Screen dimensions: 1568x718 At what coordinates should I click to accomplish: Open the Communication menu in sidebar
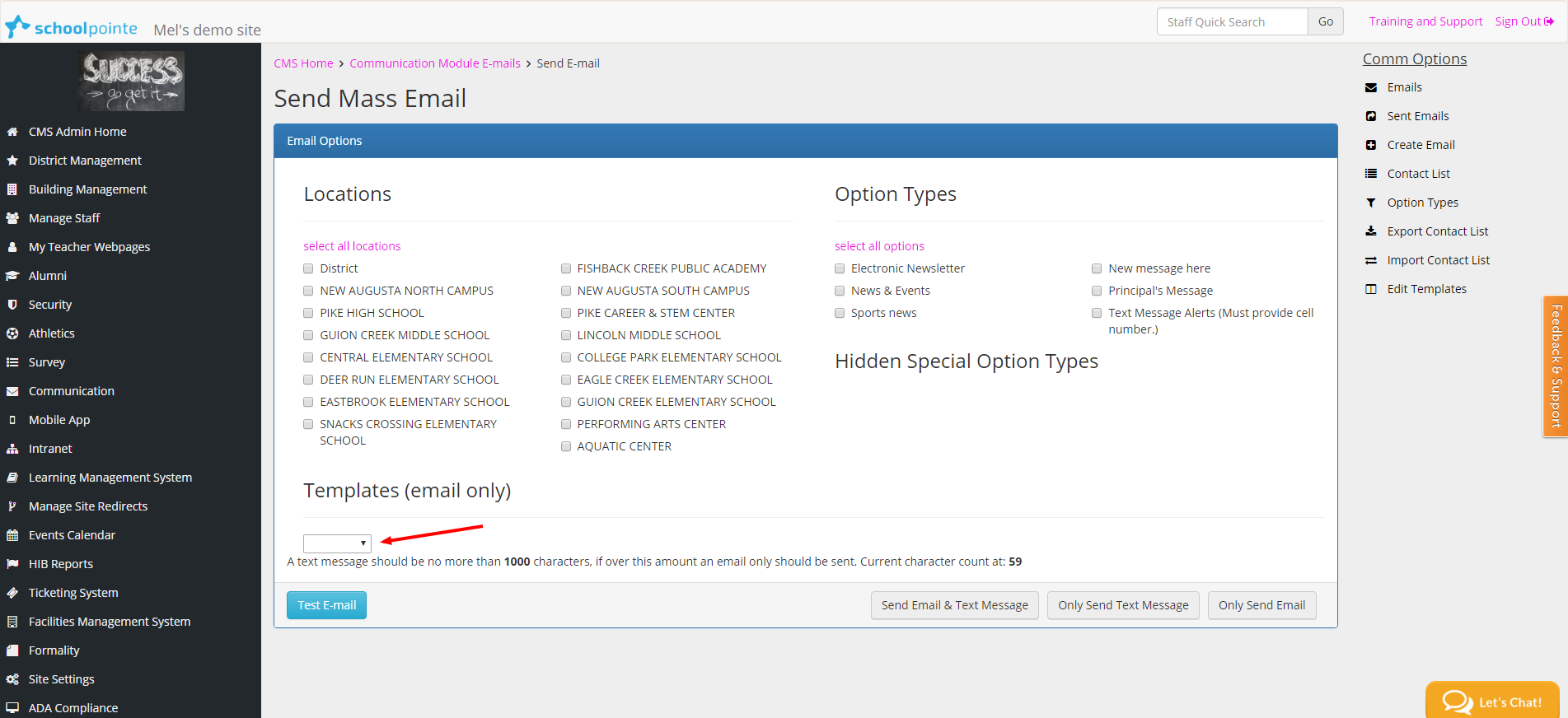[x=71, y=391]
